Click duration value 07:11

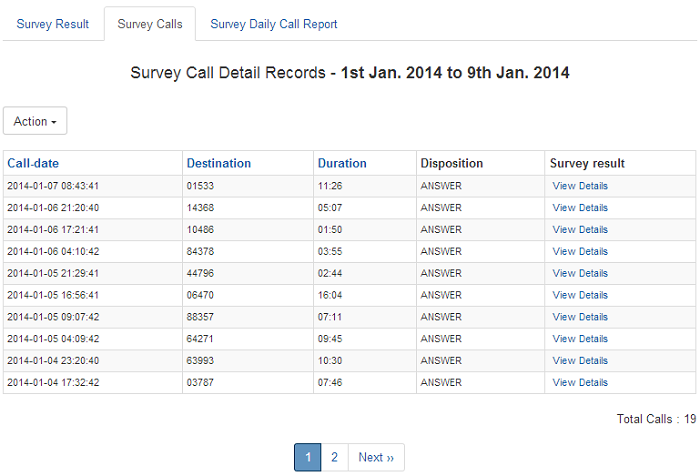[330, 317]
